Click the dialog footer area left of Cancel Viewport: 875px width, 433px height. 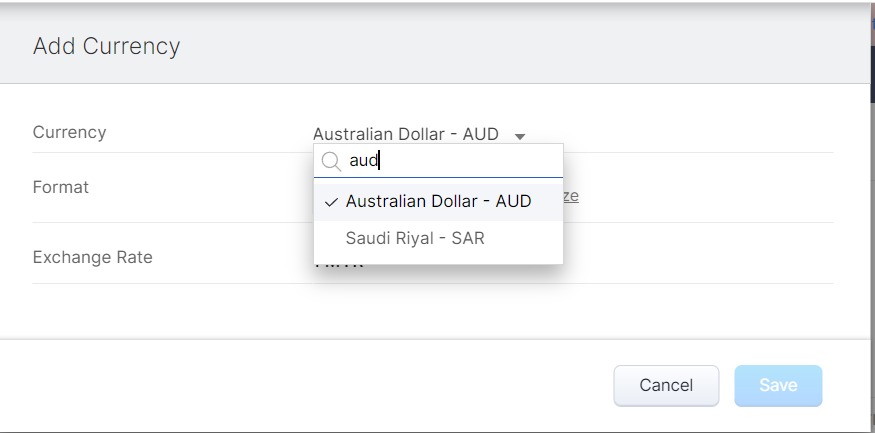coord(307,385)
